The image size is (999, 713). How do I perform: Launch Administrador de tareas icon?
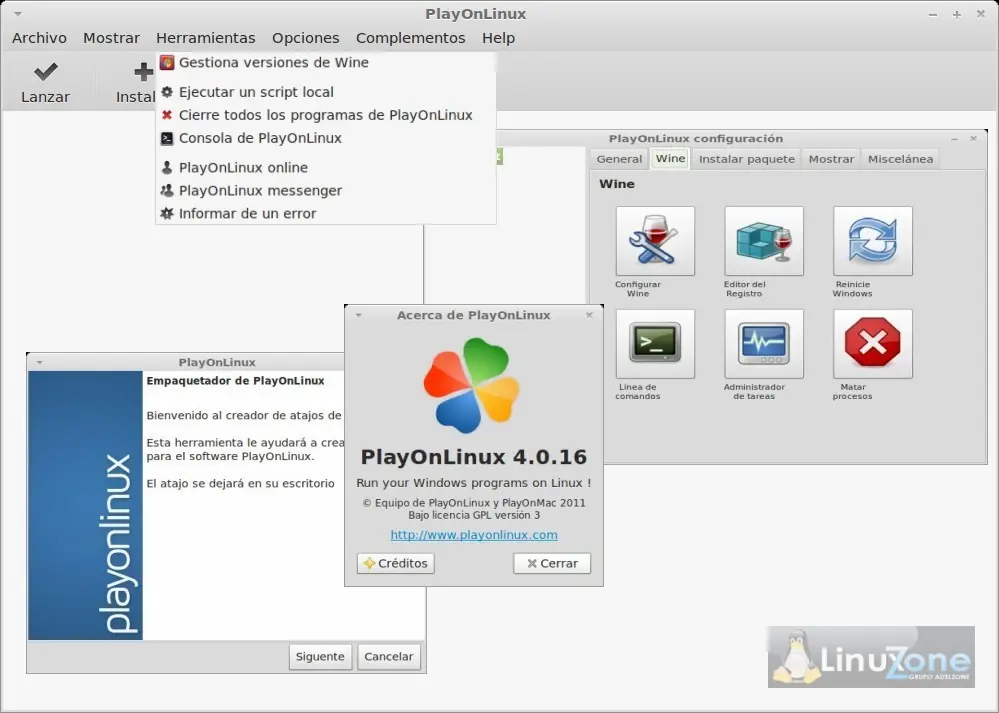764,344
